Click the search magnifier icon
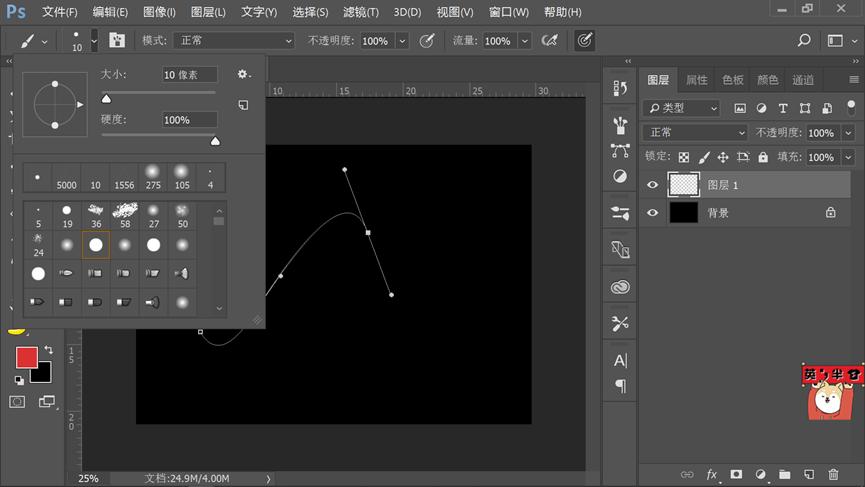The image size is (865, 487). (804, 40)
